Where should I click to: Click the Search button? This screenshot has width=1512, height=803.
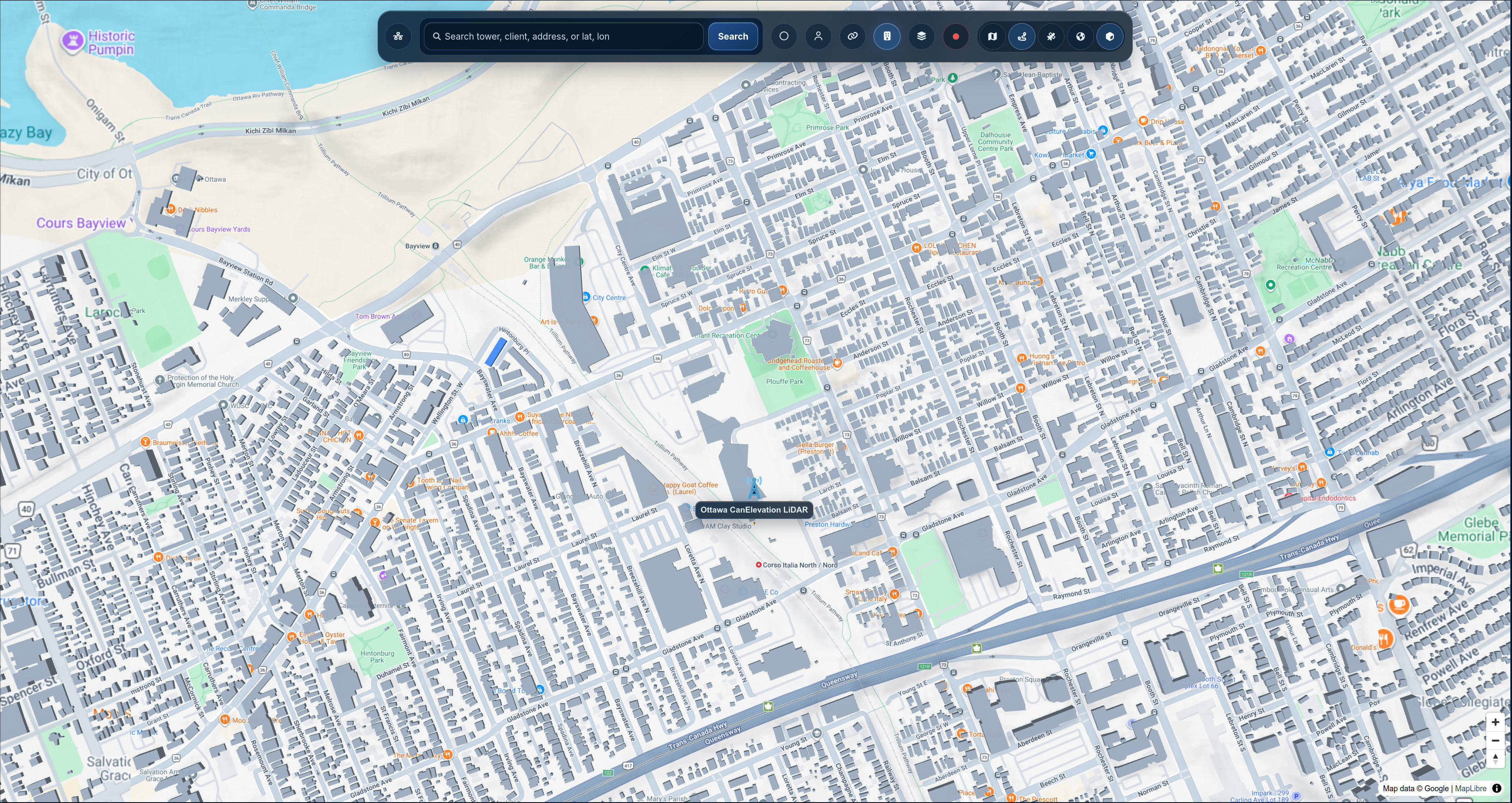point(732,36)
